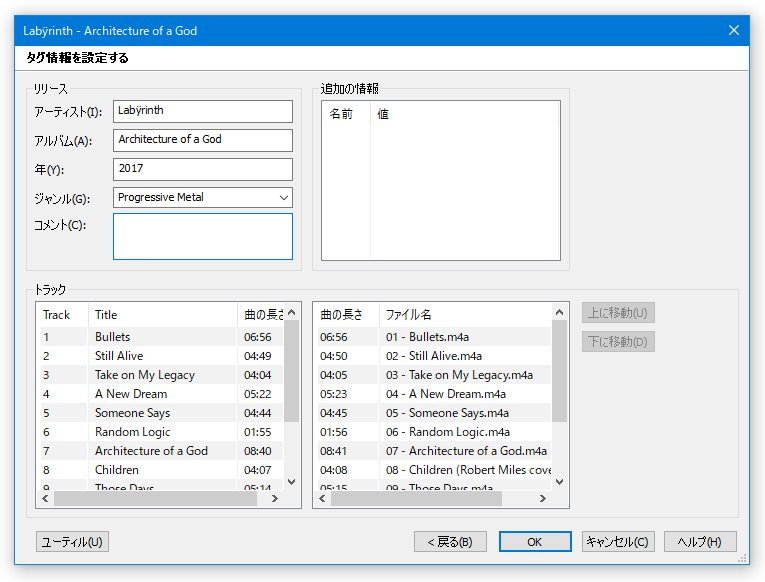Click the track list vertical scrollbar thumb
Screen dimensions: 765x582
(x=292, y=371)
